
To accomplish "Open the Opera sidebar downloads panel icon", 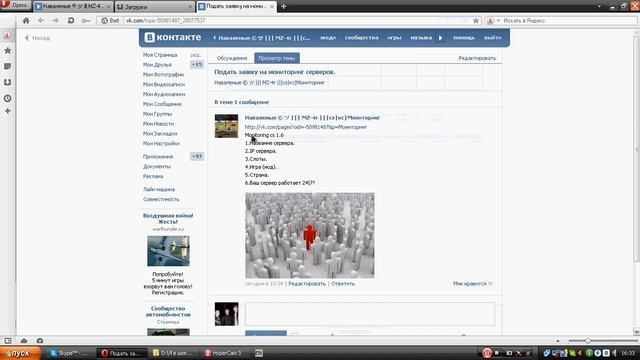I will click(7, 82).
